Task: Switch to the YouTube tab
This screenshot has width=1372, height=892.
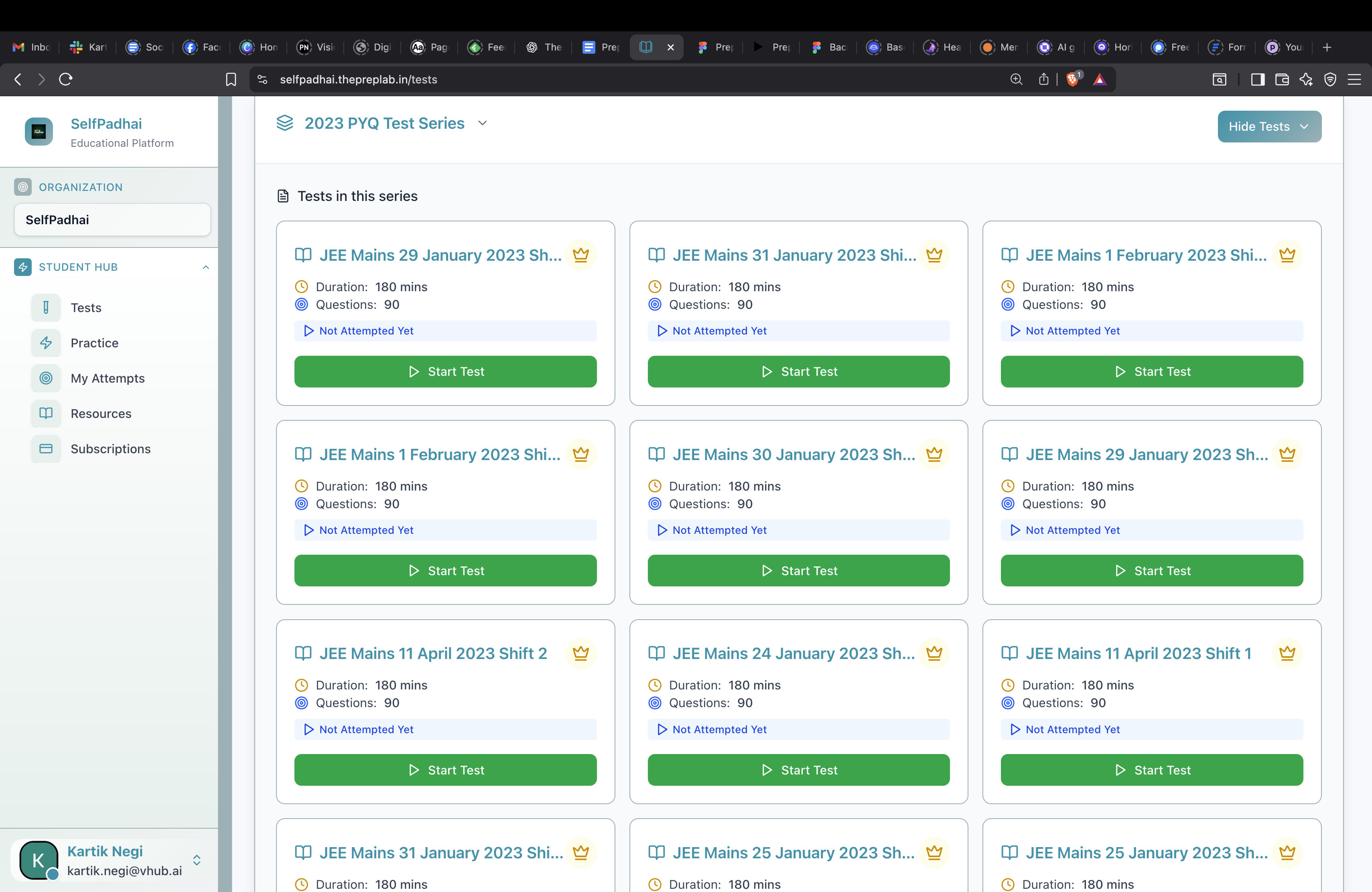Action: (x=1285, y=47)
